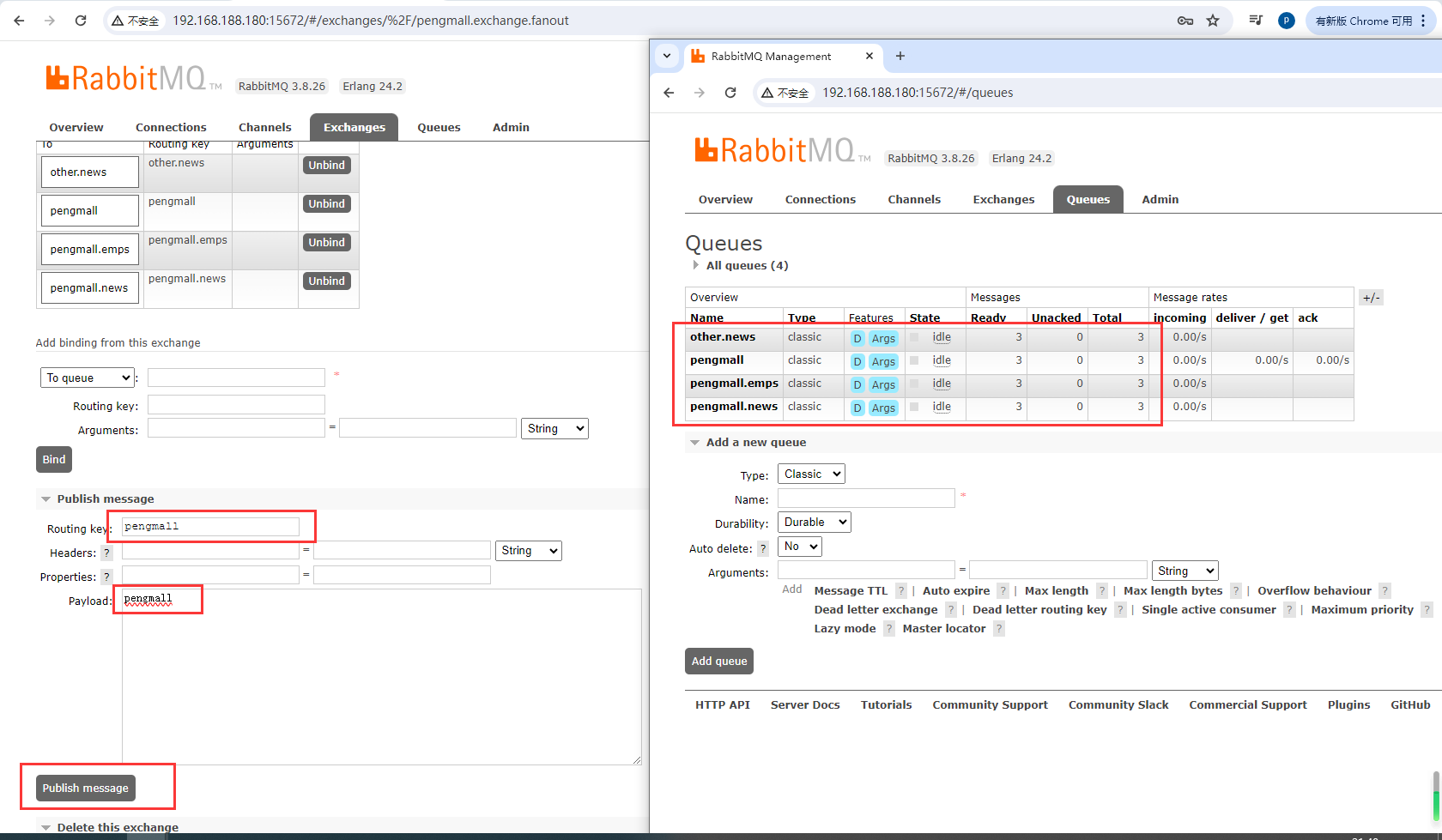1442x840 pixels.
Task: Click RabbitMQ logo in the right window
Action: pos(774,150)
